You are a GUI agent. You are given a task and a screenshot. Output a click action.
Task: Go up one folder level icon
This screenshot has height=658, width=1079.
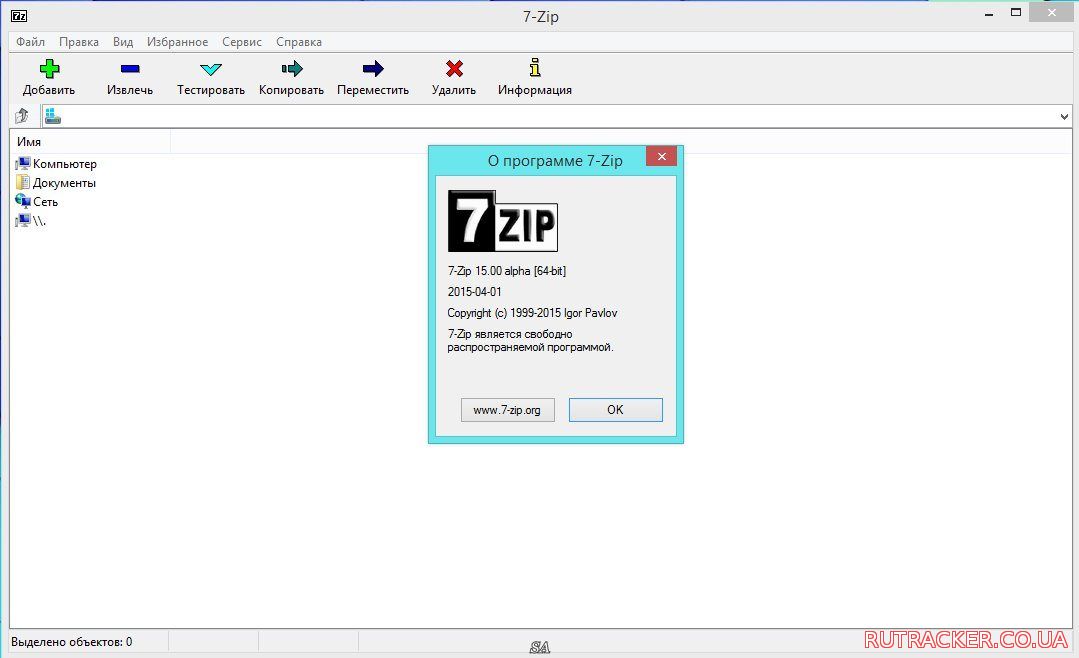pyautogui.click(x=22, y=116)
